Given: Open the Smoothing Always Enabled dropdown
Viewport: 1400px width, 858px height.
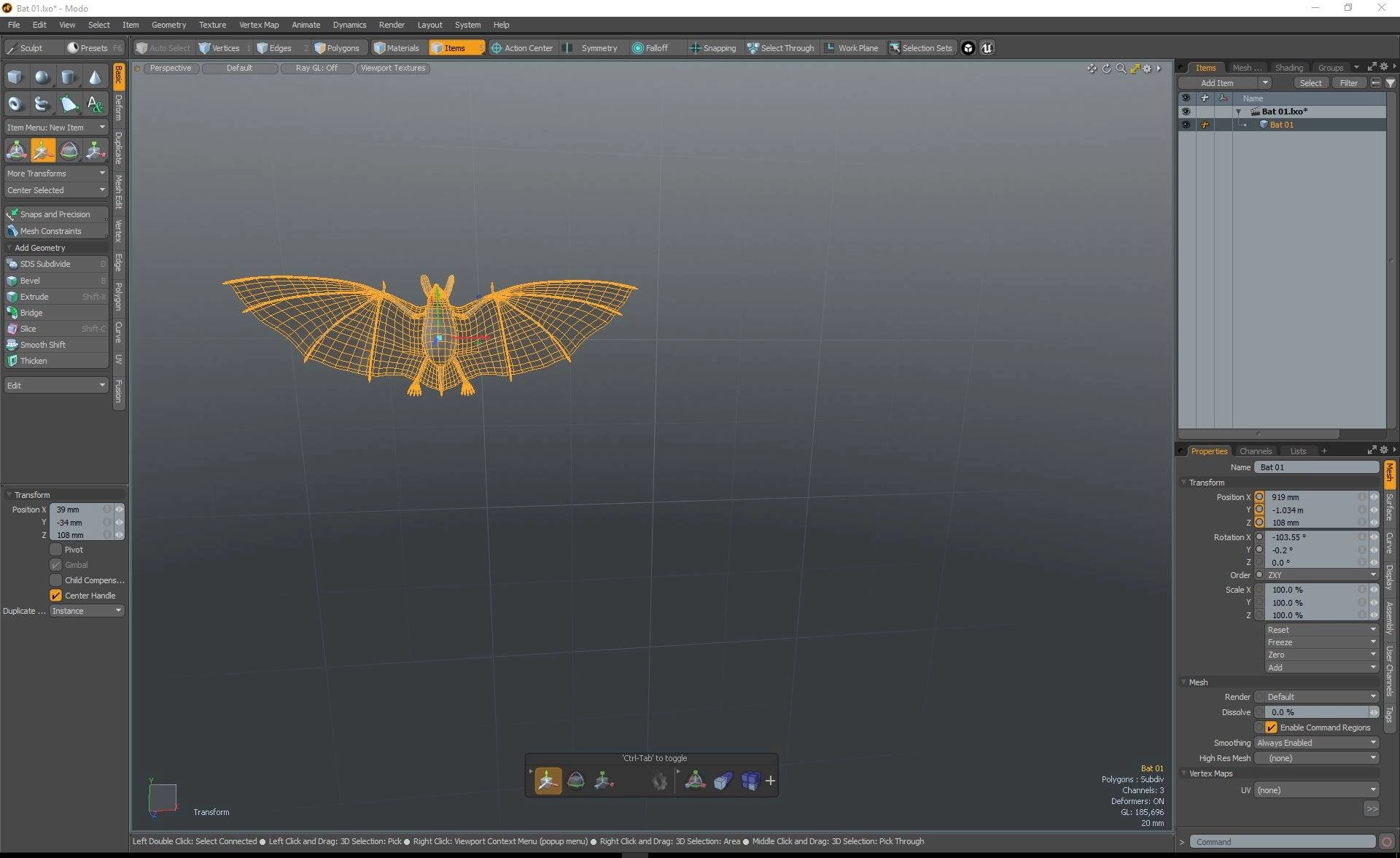Looking at the screenshot, I should pos(1316,743).
